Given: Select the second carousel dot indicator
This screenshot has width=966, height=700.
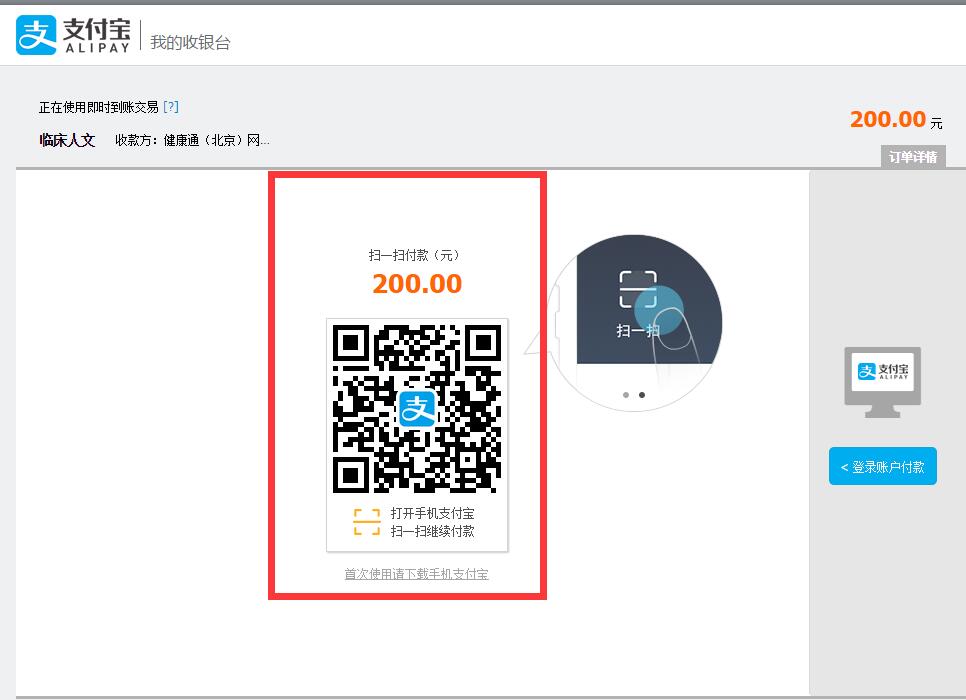Looking at the screenshot, I should point(642,395).
